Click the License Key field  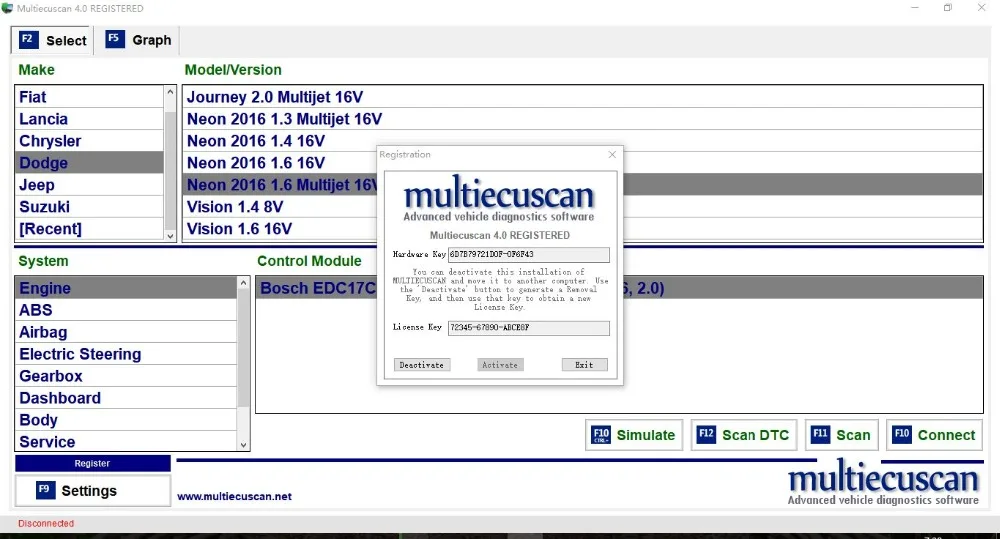tap(528, 328)
